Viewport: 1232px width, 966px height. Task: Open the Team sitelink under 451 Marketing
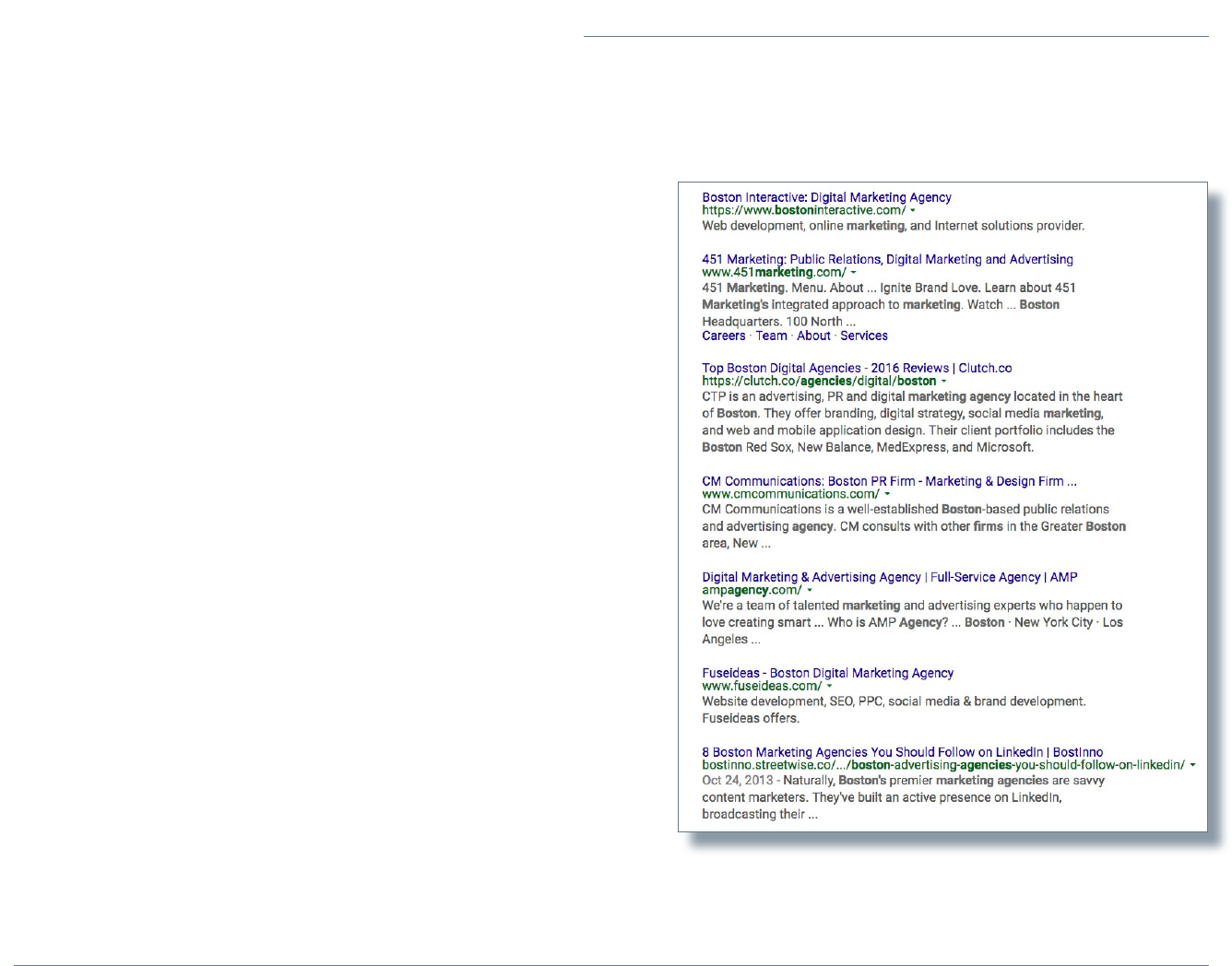pos(771,336)
